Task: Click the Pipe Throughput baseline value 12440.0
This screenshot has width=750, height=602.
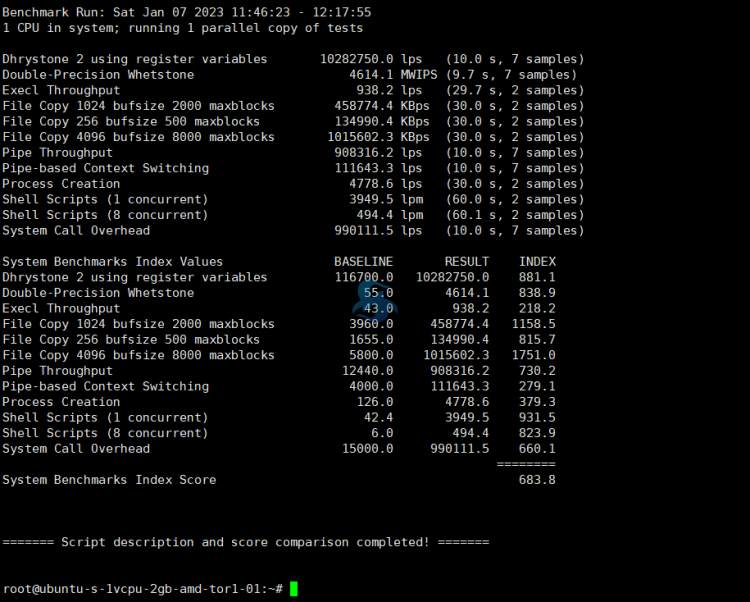Action: (x=364, y=371)
